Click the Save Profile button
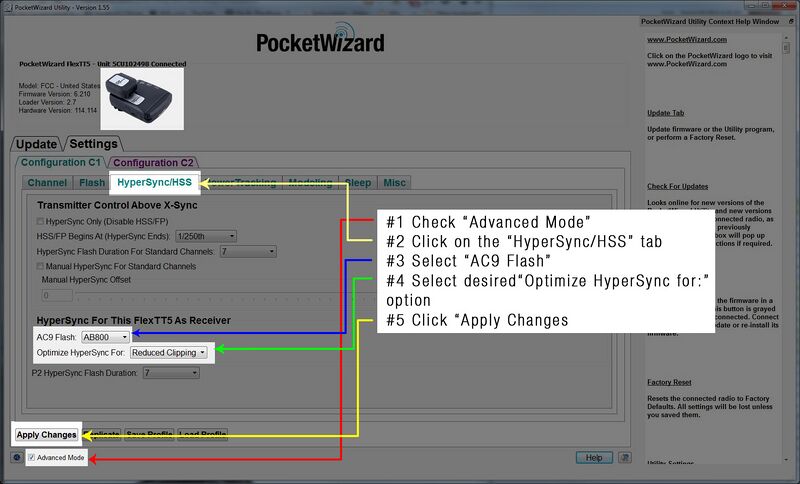Viewport: 800px width, 484px height. coord(149,435)
